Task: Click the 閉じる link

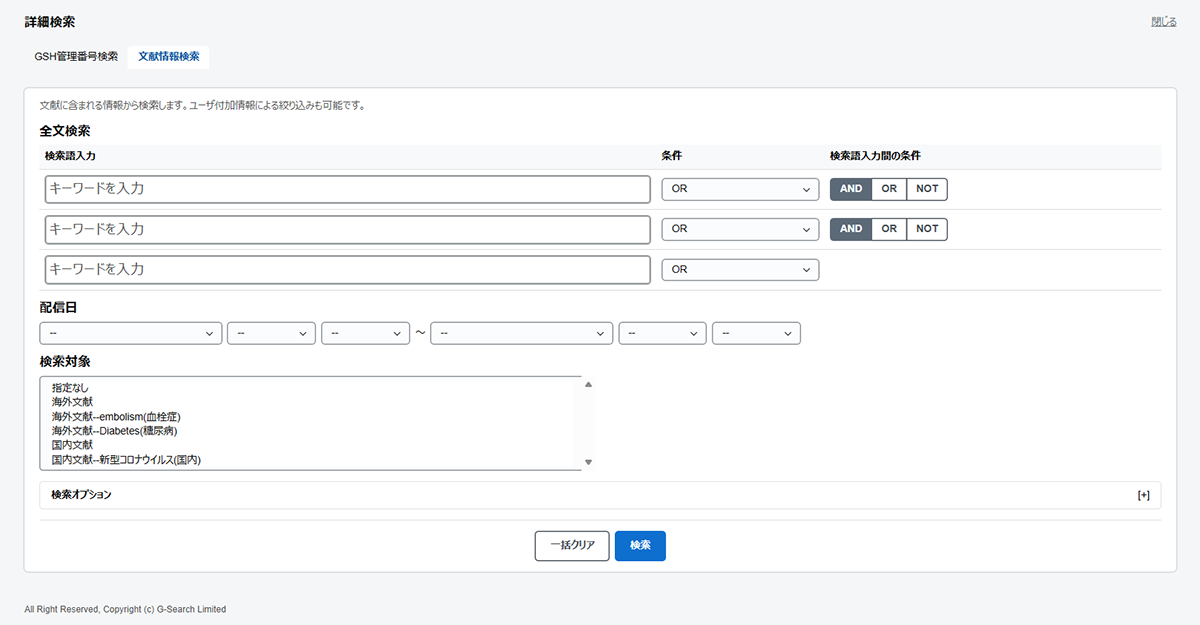Action: coord(1163,22)
